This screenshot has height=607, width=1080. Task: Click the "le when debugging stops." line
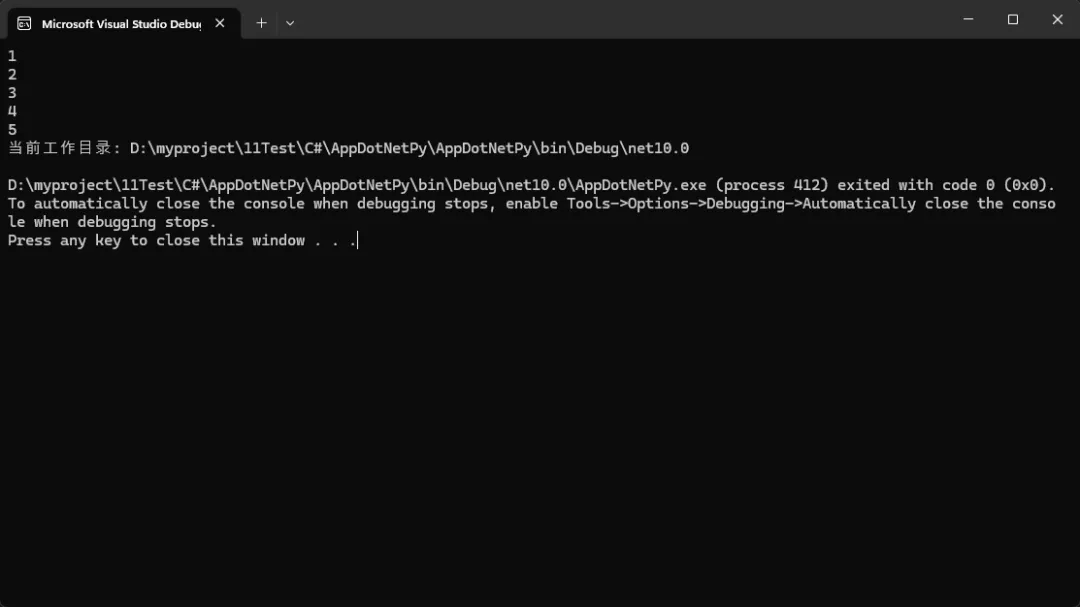(x=112, y=223)
